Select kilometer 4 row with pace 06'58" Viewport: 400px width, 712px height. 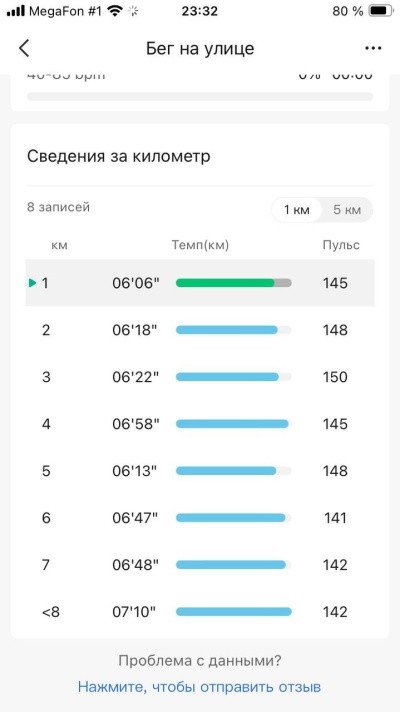[x=200, y=424]
